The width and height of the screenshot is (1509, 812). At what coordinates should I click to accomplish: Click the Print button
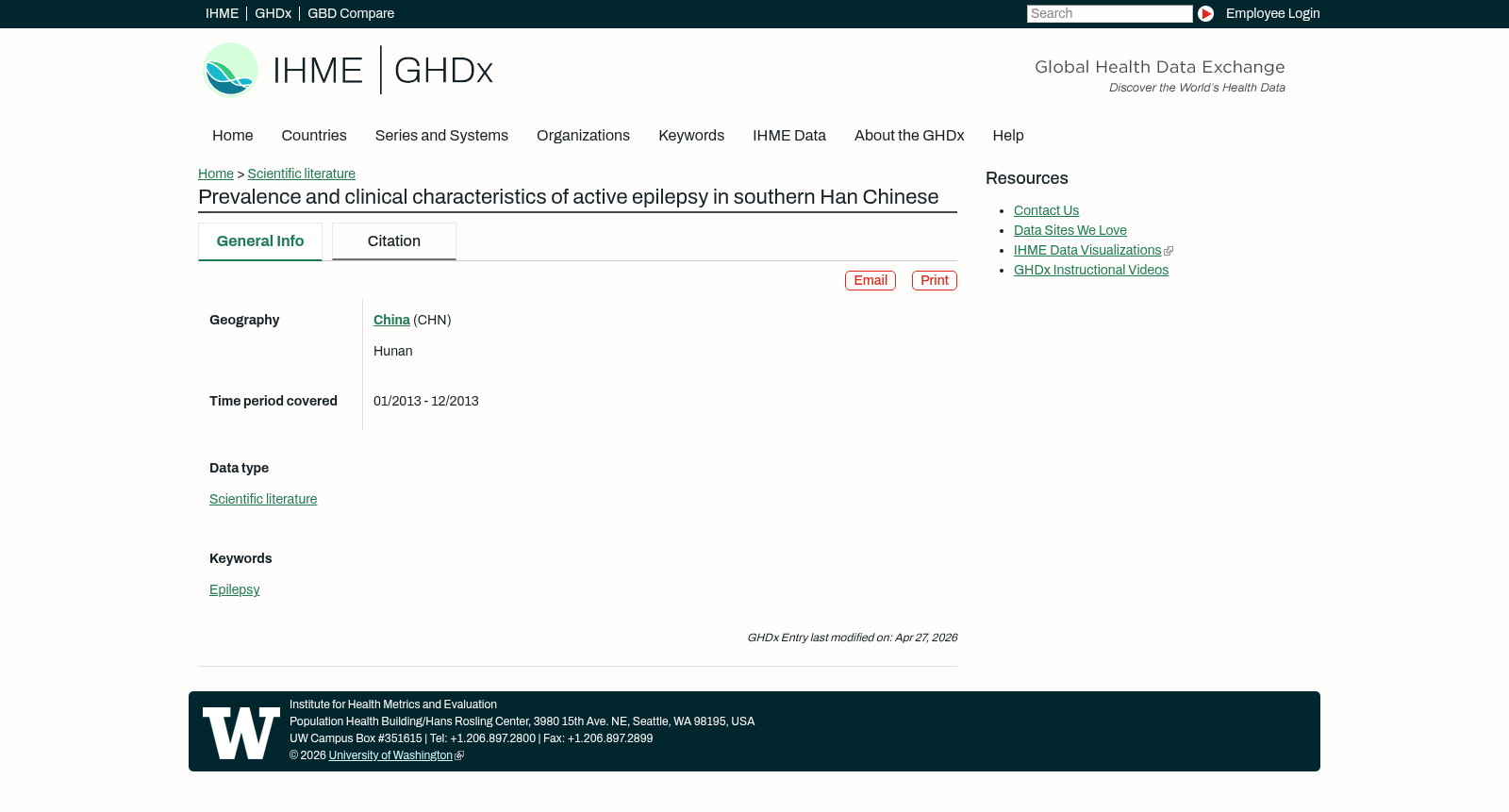(x=935, y=281)
